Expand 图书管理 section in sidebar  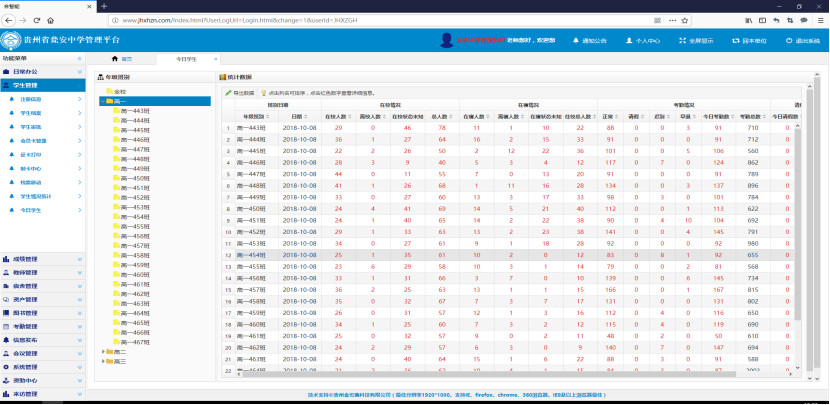[42, 313]
